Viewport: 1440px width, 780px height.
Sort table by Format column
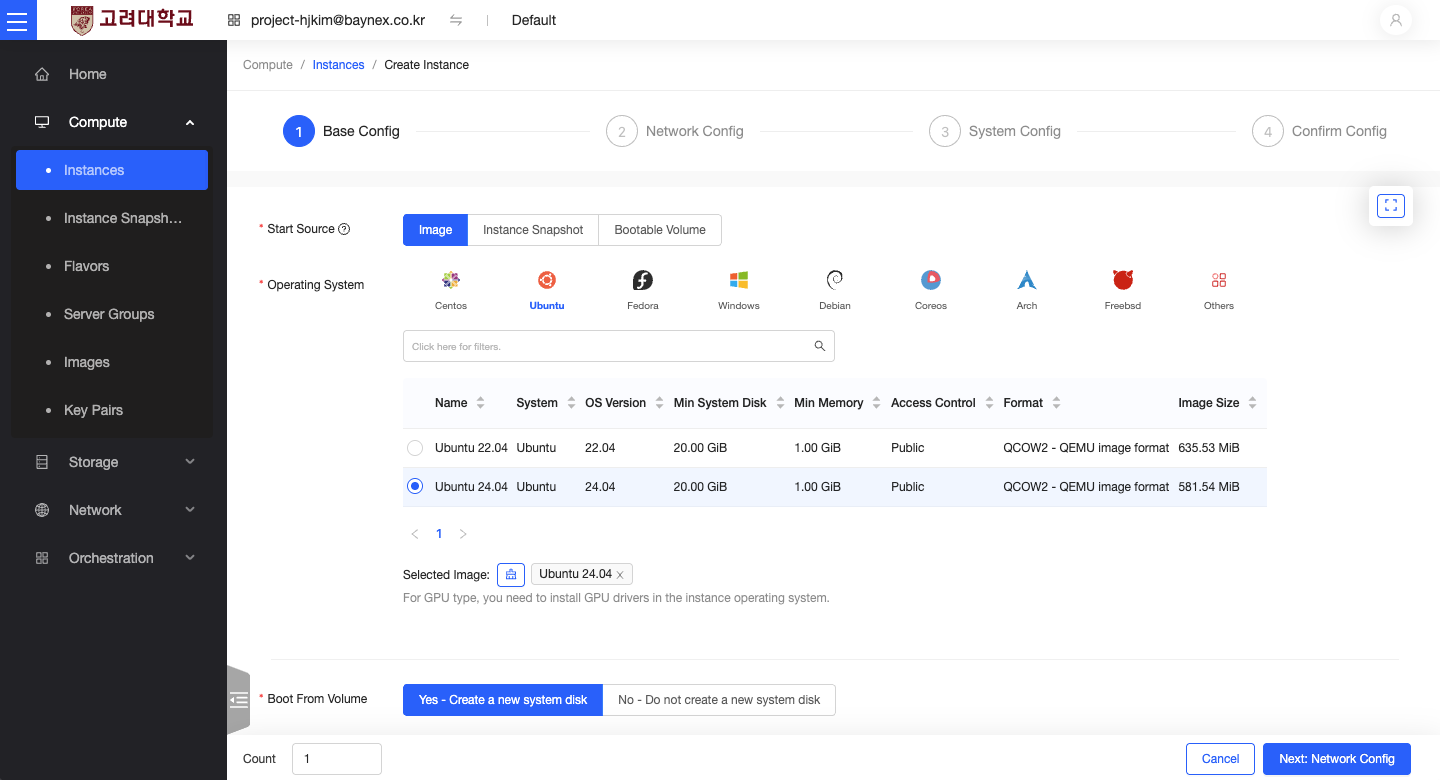pos(1057,403)
